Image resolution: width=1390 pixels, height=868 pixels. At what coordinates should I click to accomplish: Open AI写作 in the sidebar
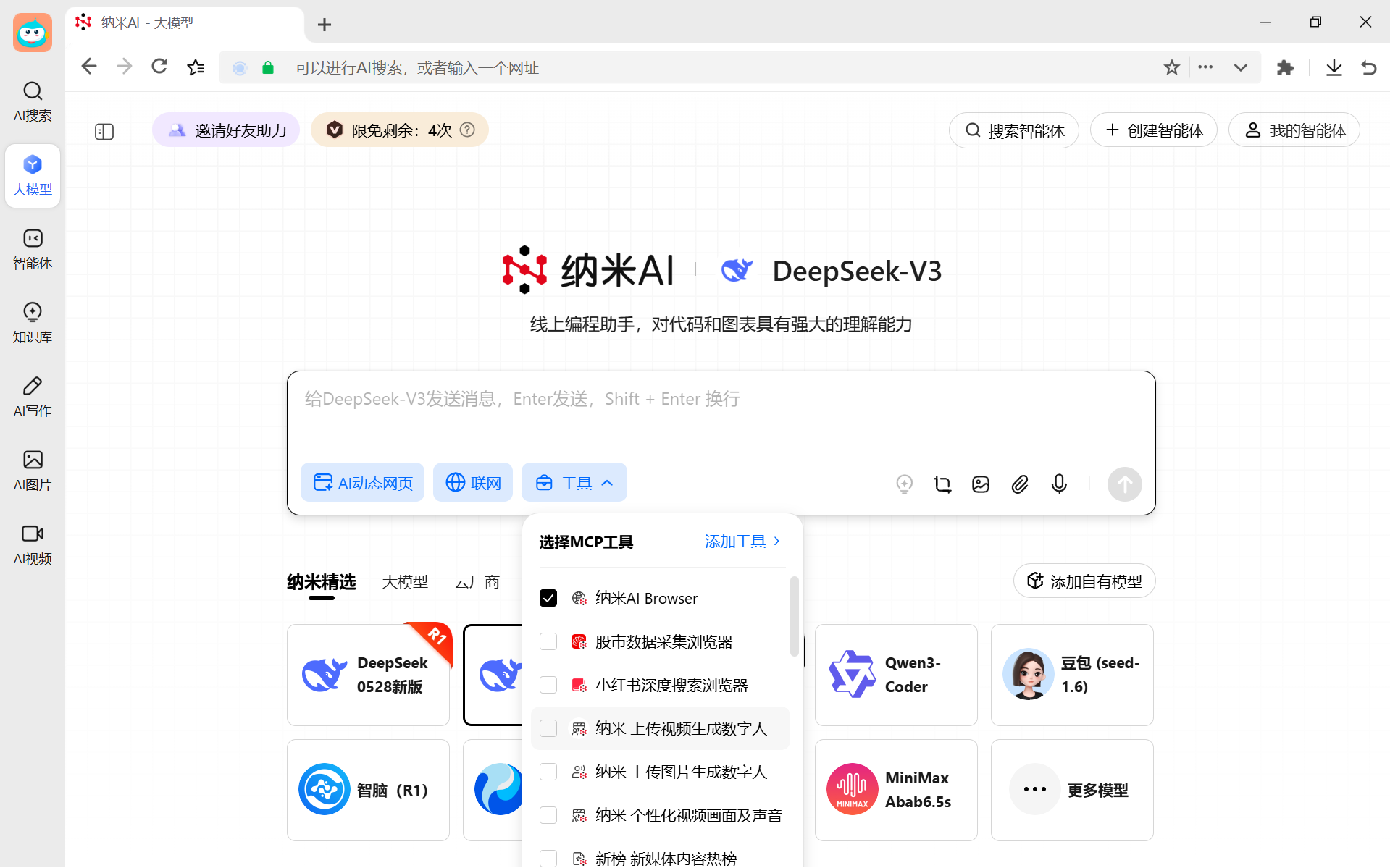(33, 397)
